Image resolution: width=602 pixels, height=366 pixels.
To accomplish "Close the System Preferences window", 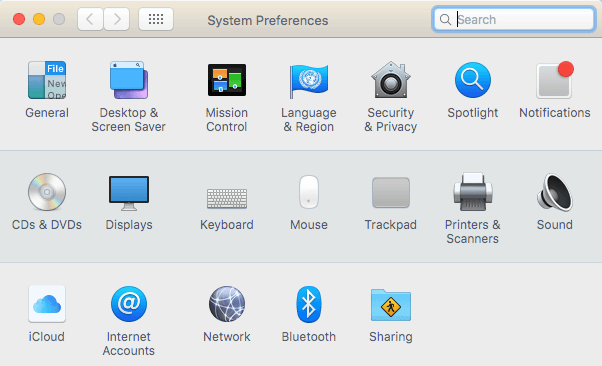I will click(x=19, y=19).
